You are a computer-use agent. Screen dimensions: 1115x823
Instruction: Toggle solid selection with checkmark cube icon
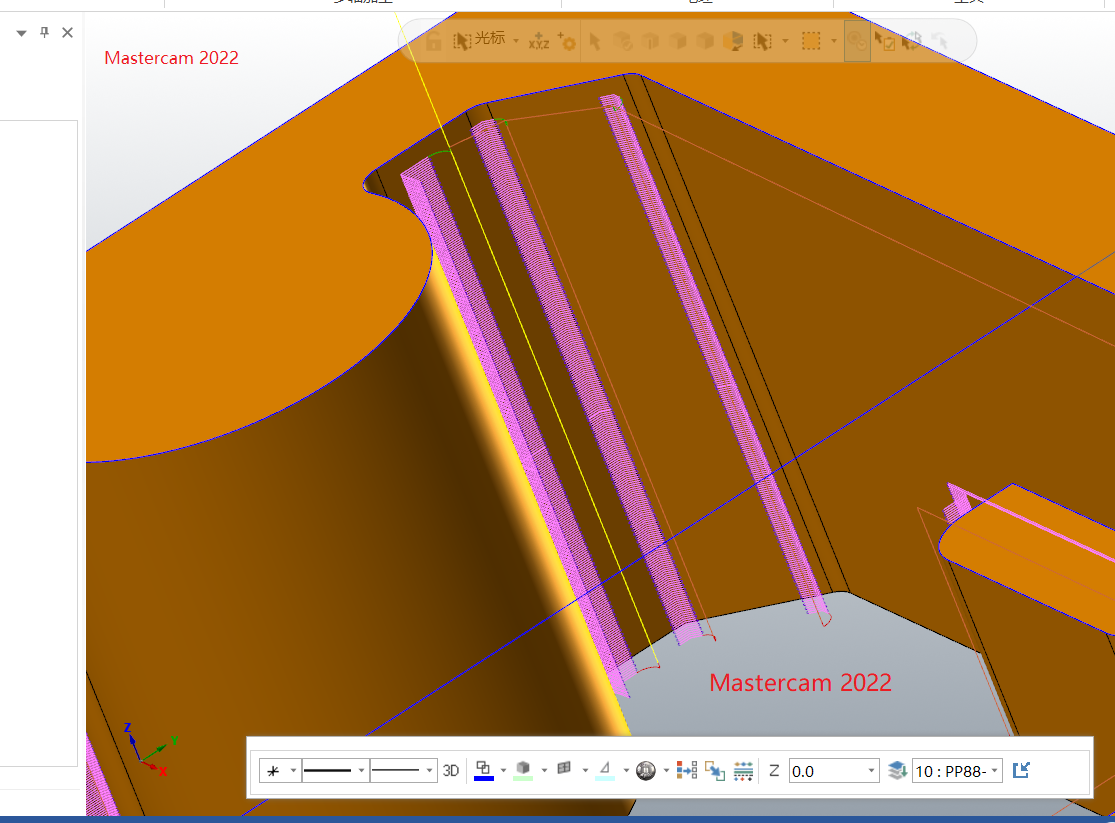pos(623,41)
